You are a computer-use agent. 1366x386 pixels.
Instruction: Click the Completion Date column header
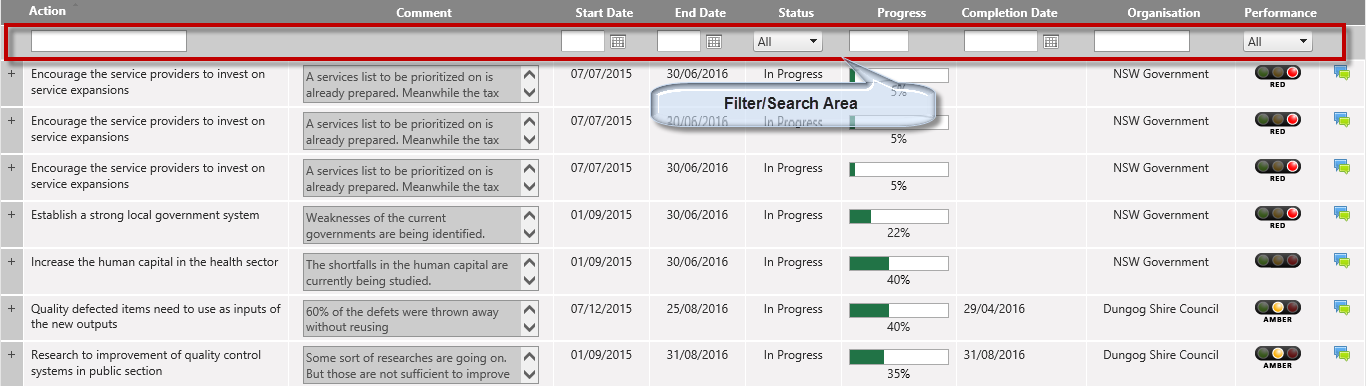pos(1009,13)
